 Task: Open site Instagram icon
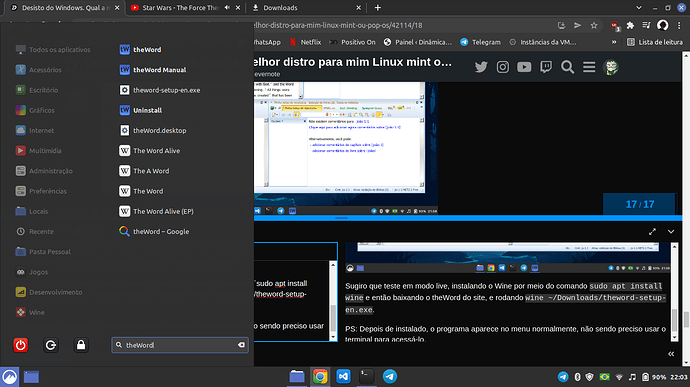(x=503, y=67)
